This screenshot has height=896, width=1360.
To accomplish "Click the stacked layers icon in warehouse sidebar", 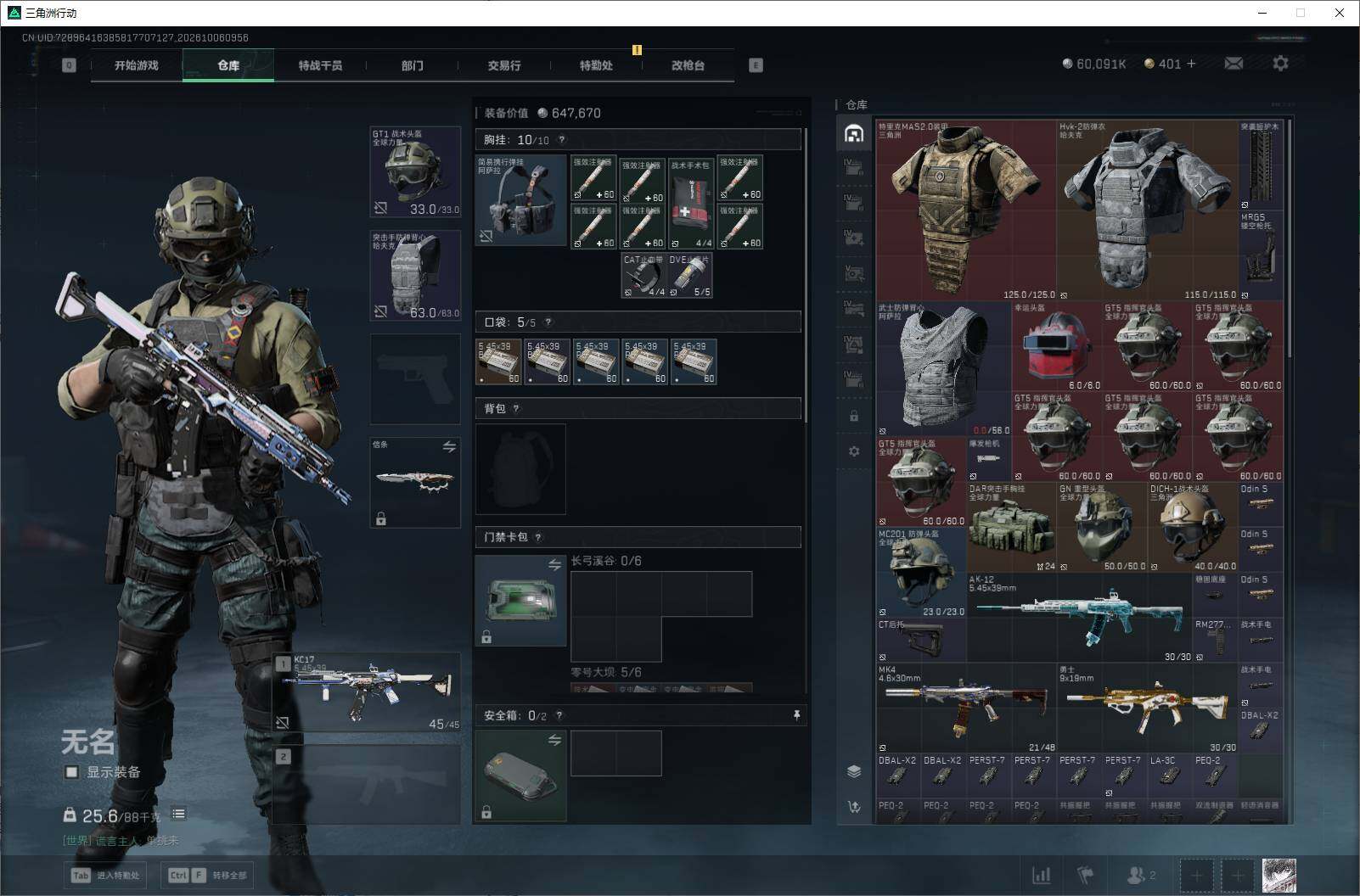I will coord(854,770).
